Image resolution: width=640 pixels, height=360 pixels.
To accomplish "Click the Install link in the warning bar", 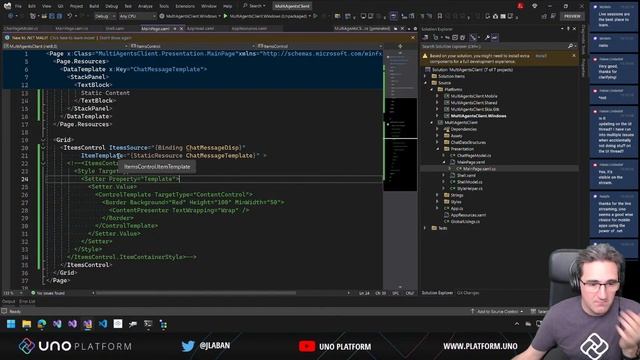I will 541,56.
